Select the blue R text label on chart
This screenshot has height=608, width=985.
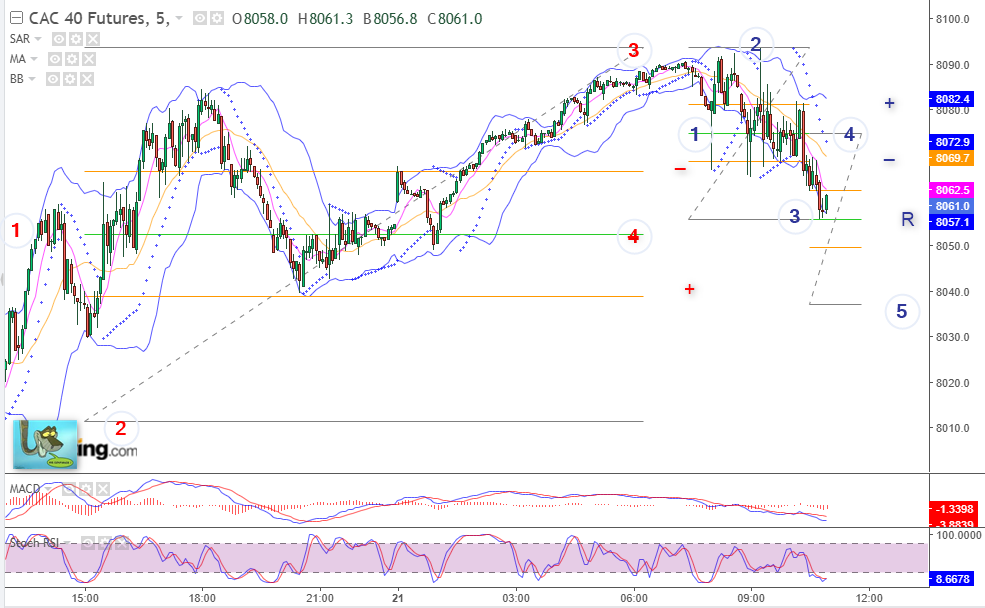coord(908,219)
